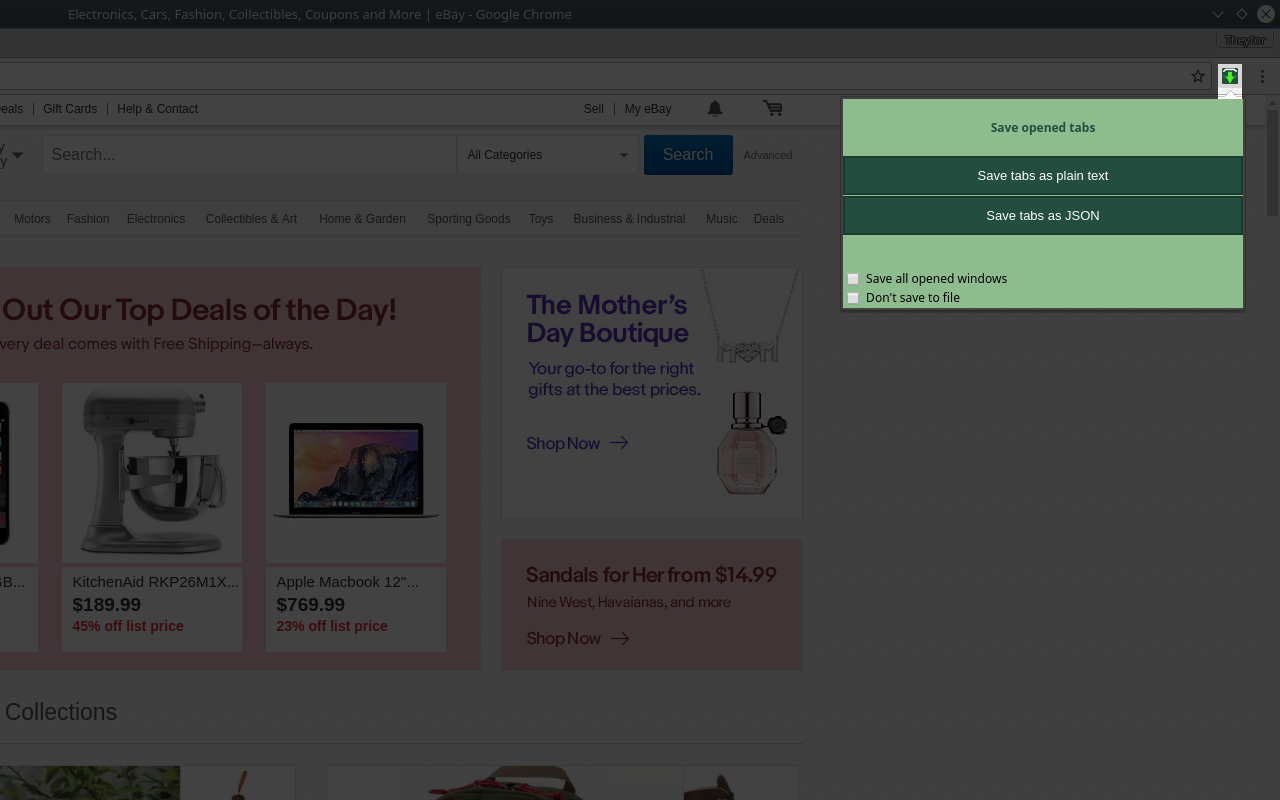Viewport: 1280px width, 800px height.
Task: Click the Chrome profile name button
Action: pyautogui.click(x=1245, y=40)
